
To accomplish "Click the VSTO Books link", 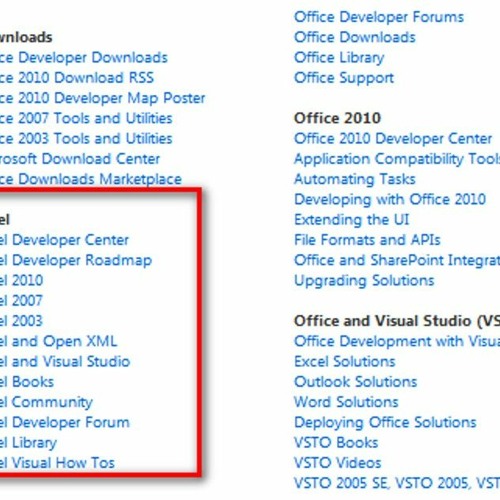I will 336,443.
